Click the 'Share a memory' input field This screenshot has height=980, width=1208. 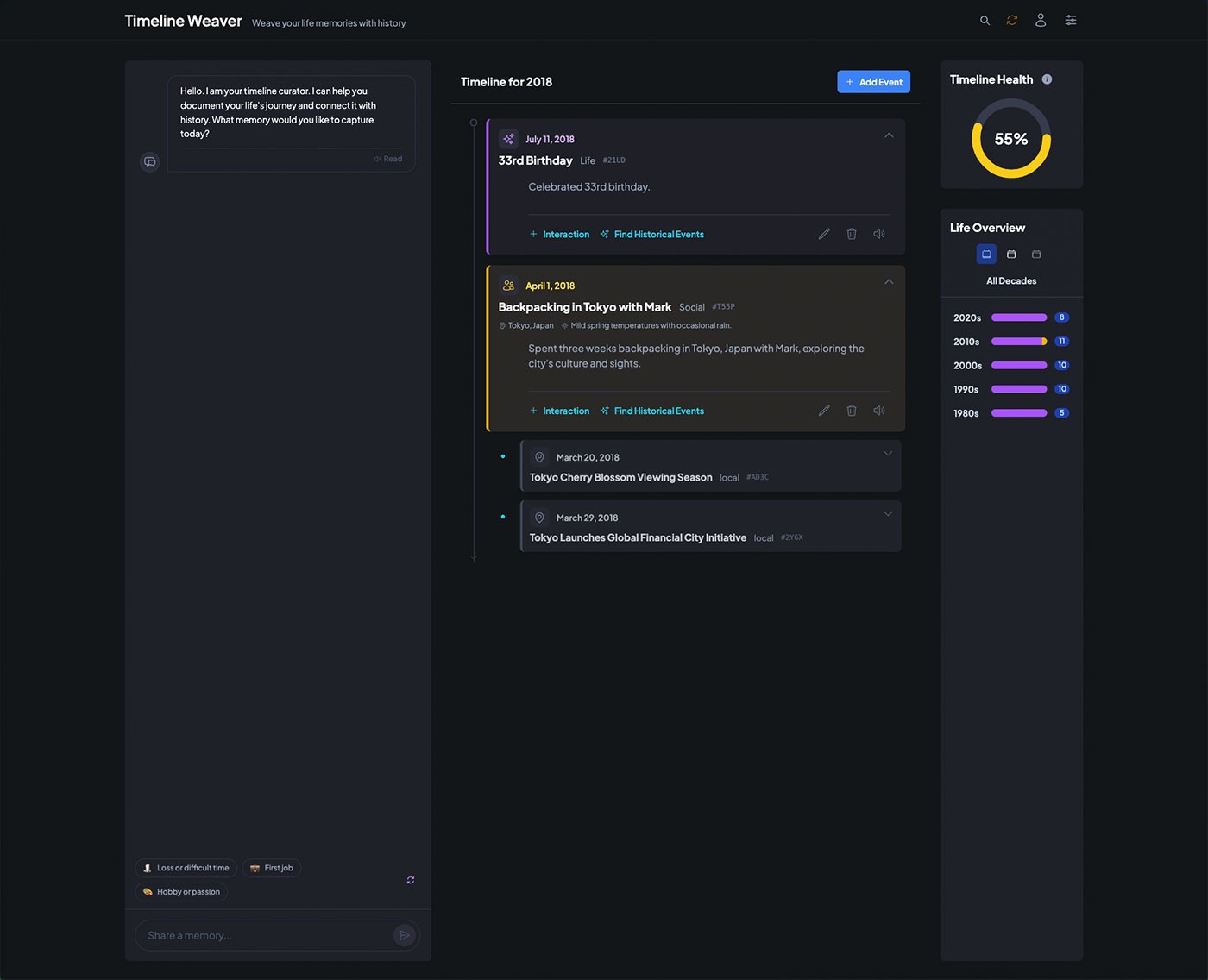tap(259, 935)
